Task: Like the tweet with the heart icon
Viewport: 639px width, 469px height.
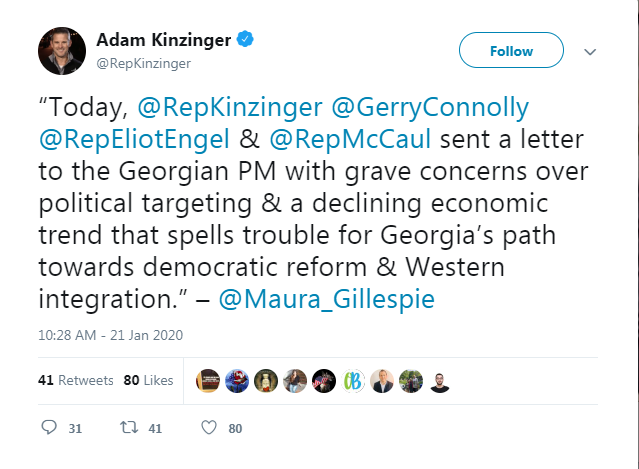Action: pyautogui.click(x=209, y=428)
